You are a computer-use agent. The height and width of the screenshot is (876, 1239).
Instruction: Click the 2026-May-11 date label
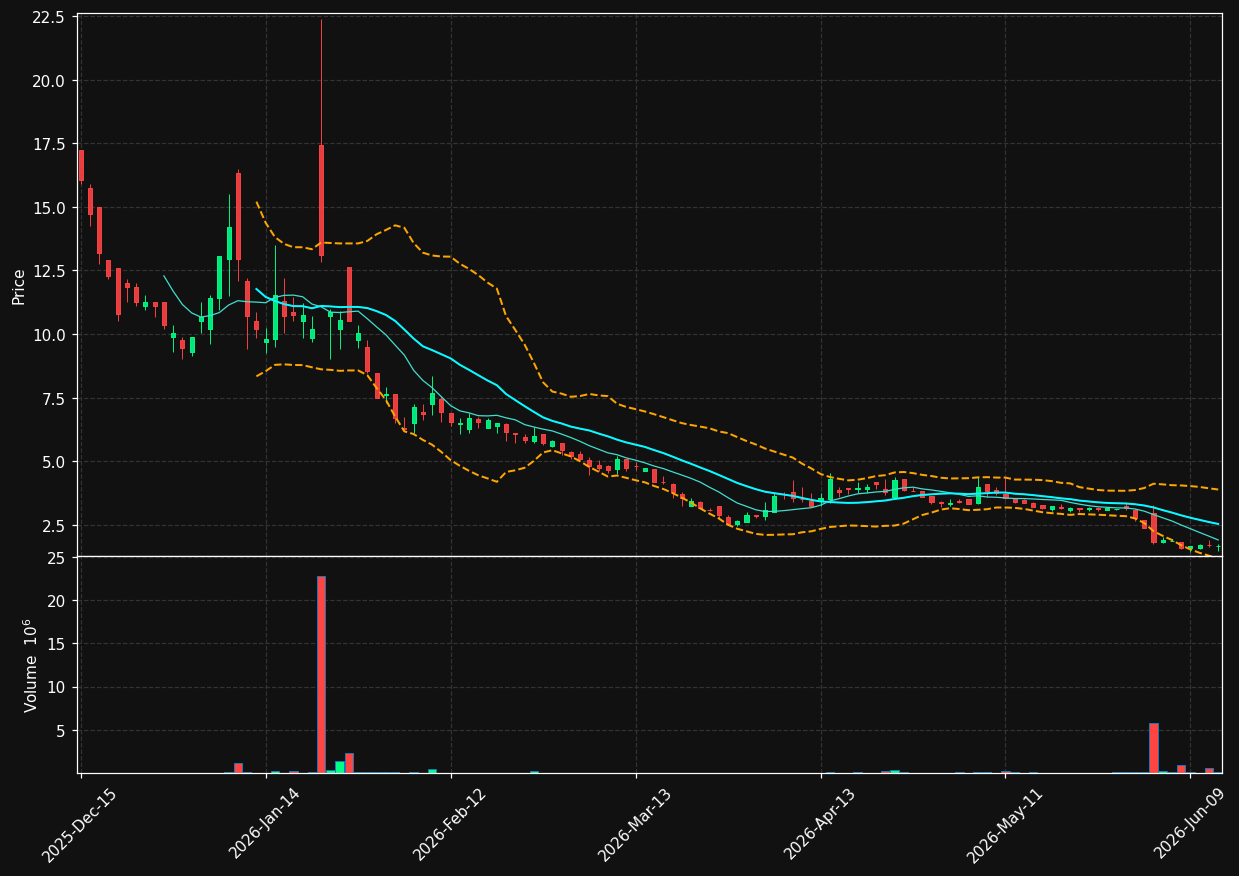pos(1004,825)
